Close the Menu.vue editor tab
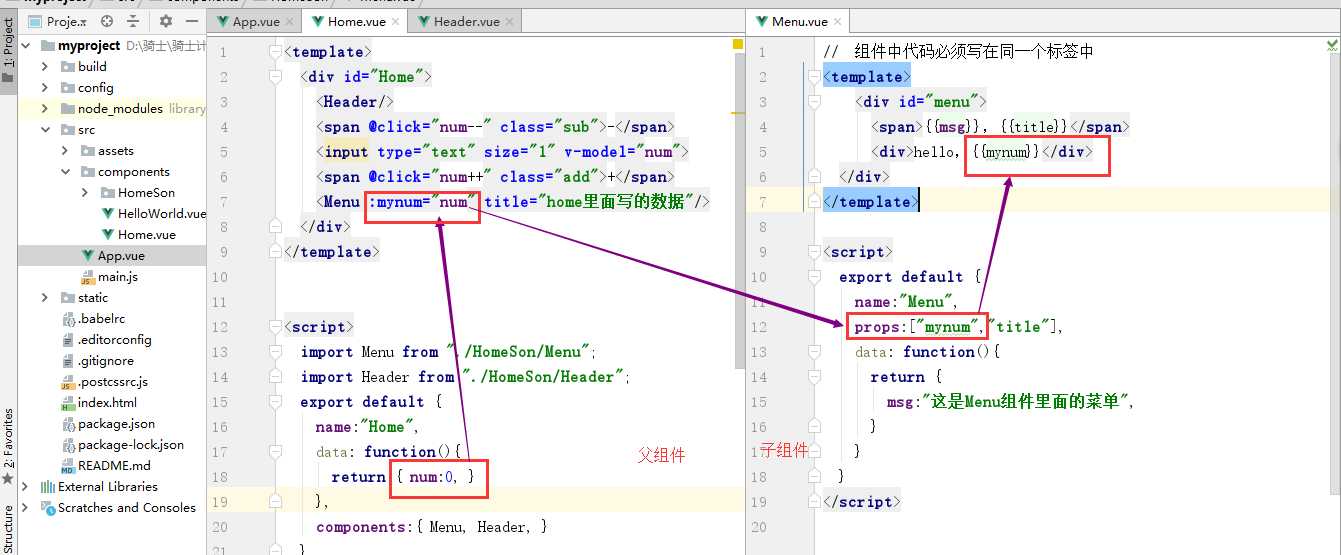1341x555 pixels. point(838,21)
